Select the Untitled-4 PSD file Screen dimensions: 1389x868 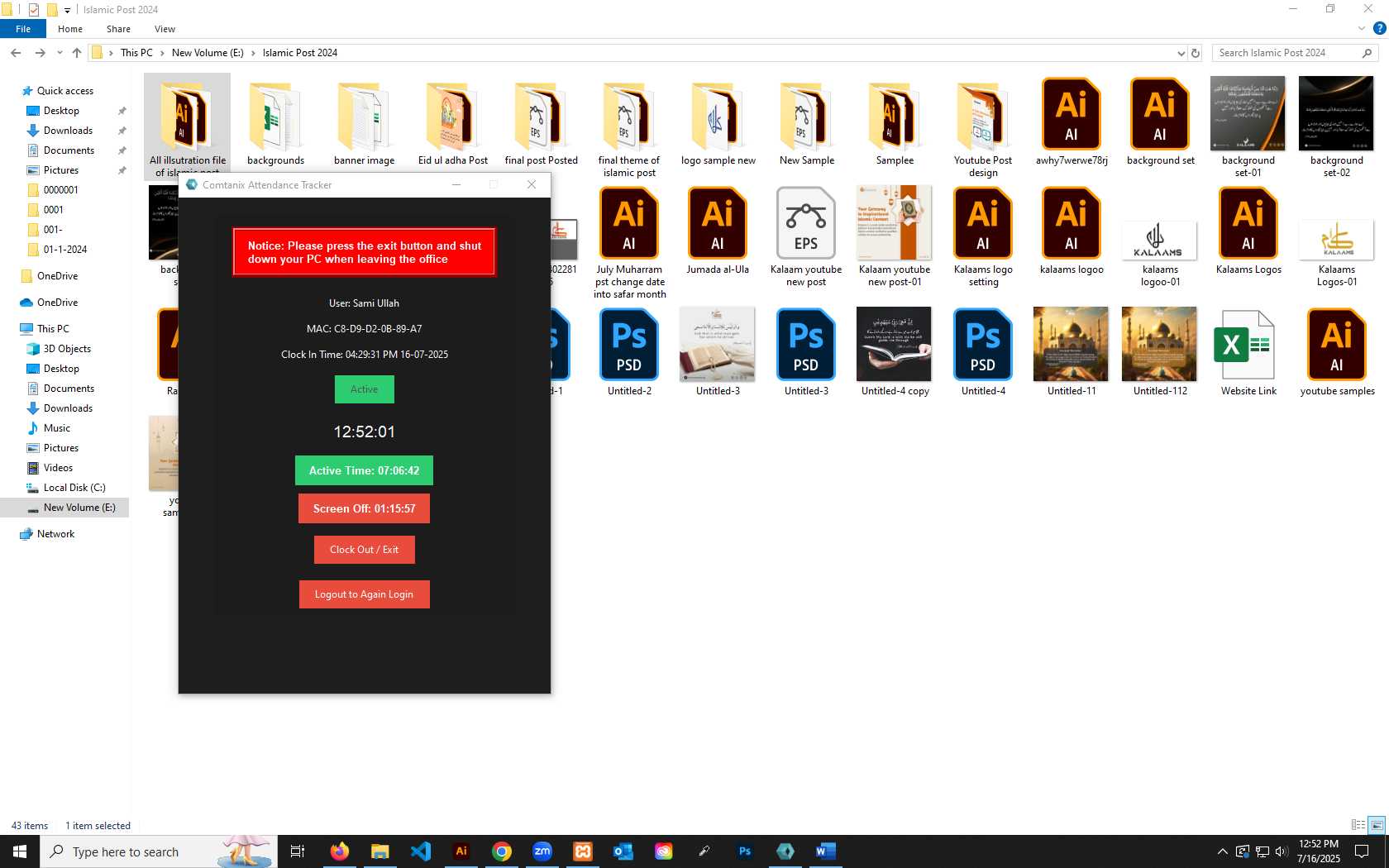coord(983,353)
